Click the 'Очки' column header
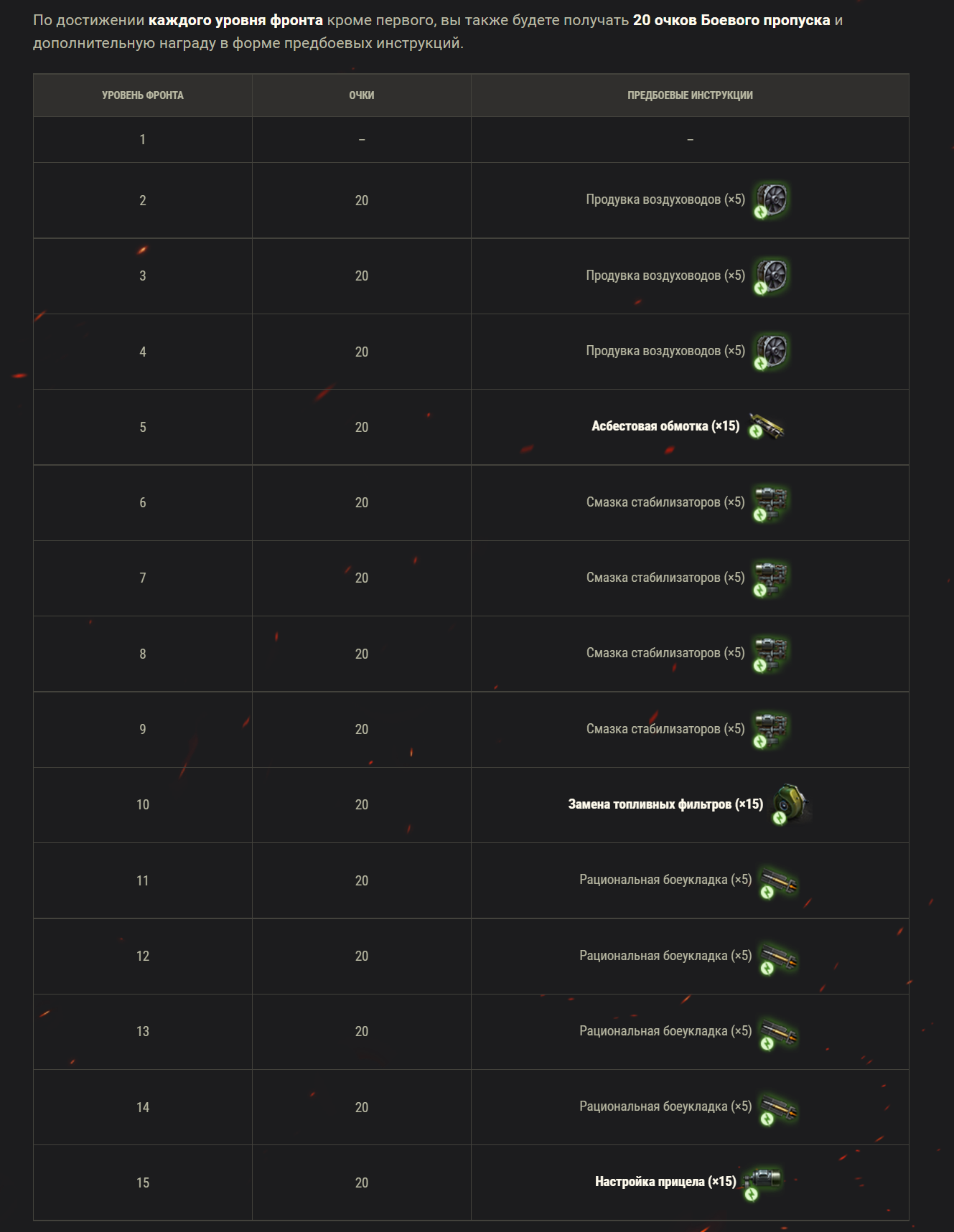Screen dimensions: 954x1232 pos(362,95)
